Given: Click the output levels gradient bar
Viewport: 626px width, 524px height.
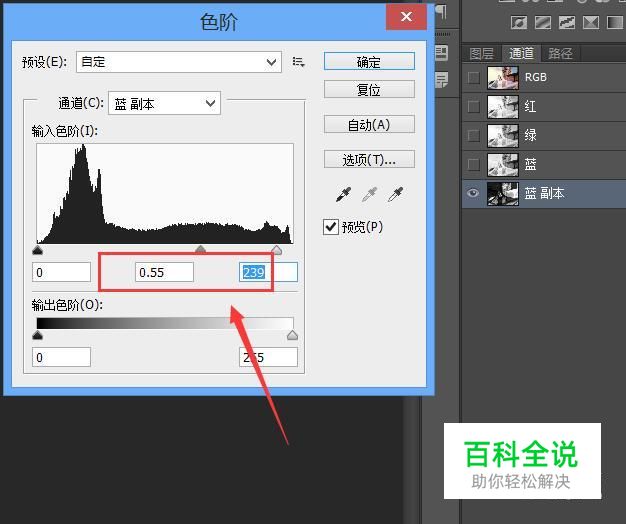Looking at the screenshot, I should 165,323.
